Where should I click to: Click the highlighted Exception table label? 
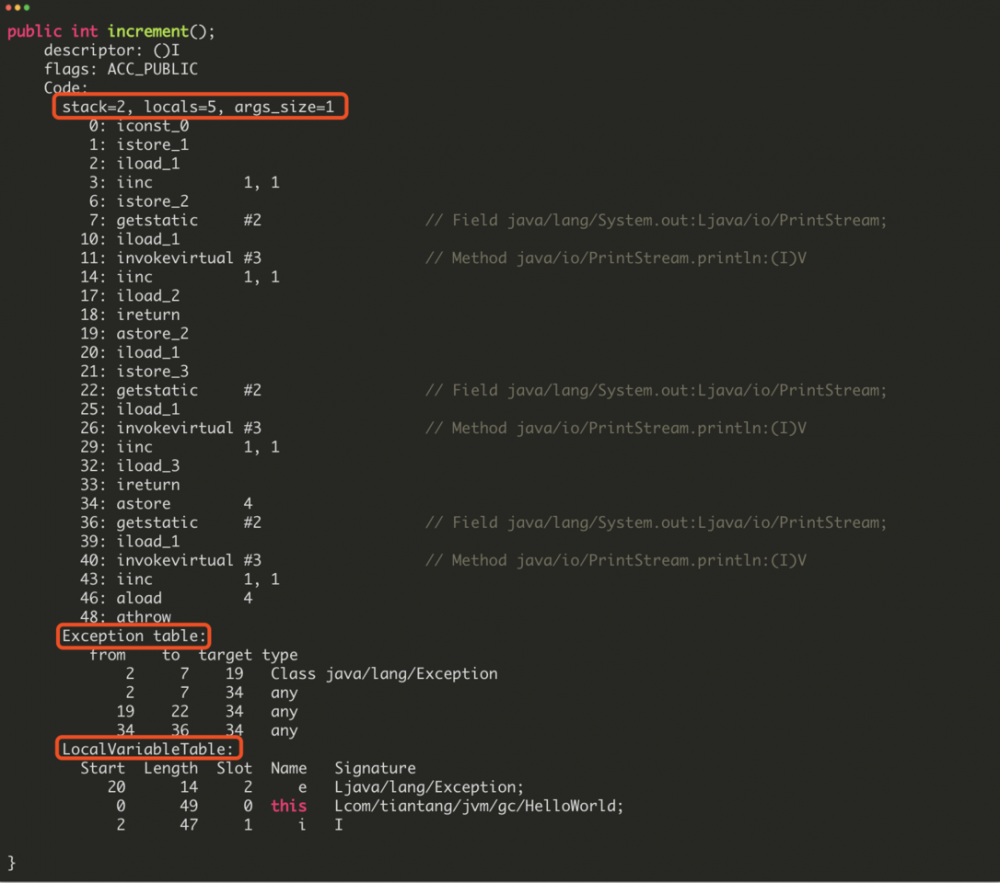pyautogui.click(x=133, y=636)
